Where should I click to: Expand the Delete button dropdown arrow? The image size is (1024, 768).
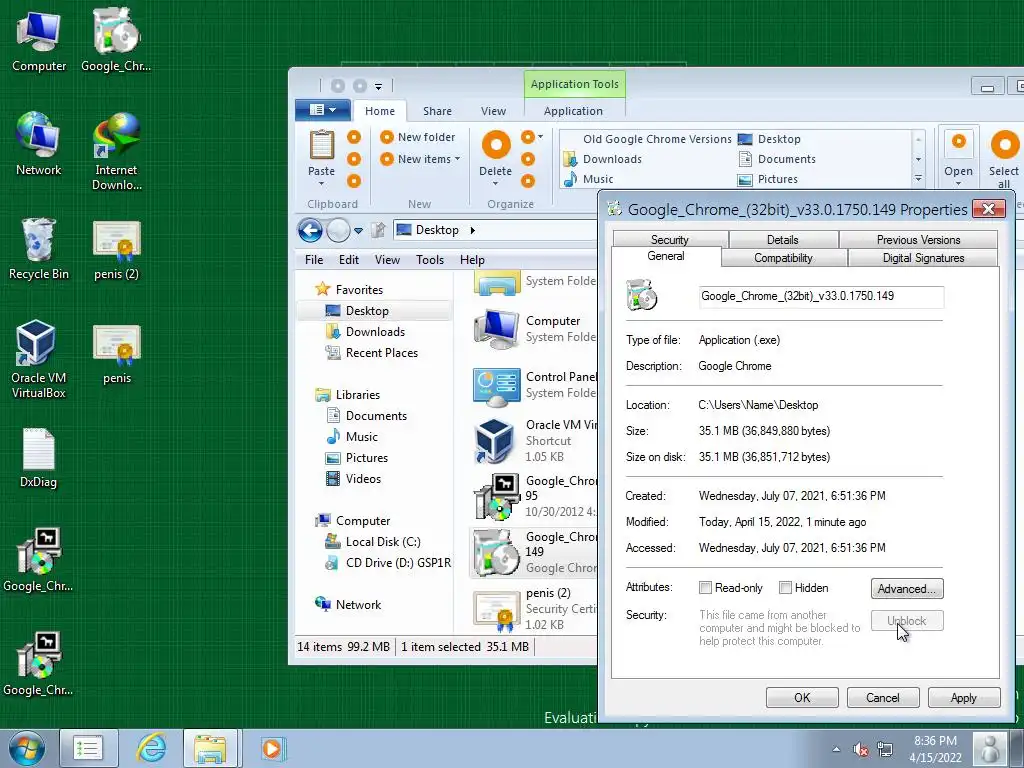pyautogui.click(x=496, y=184)
